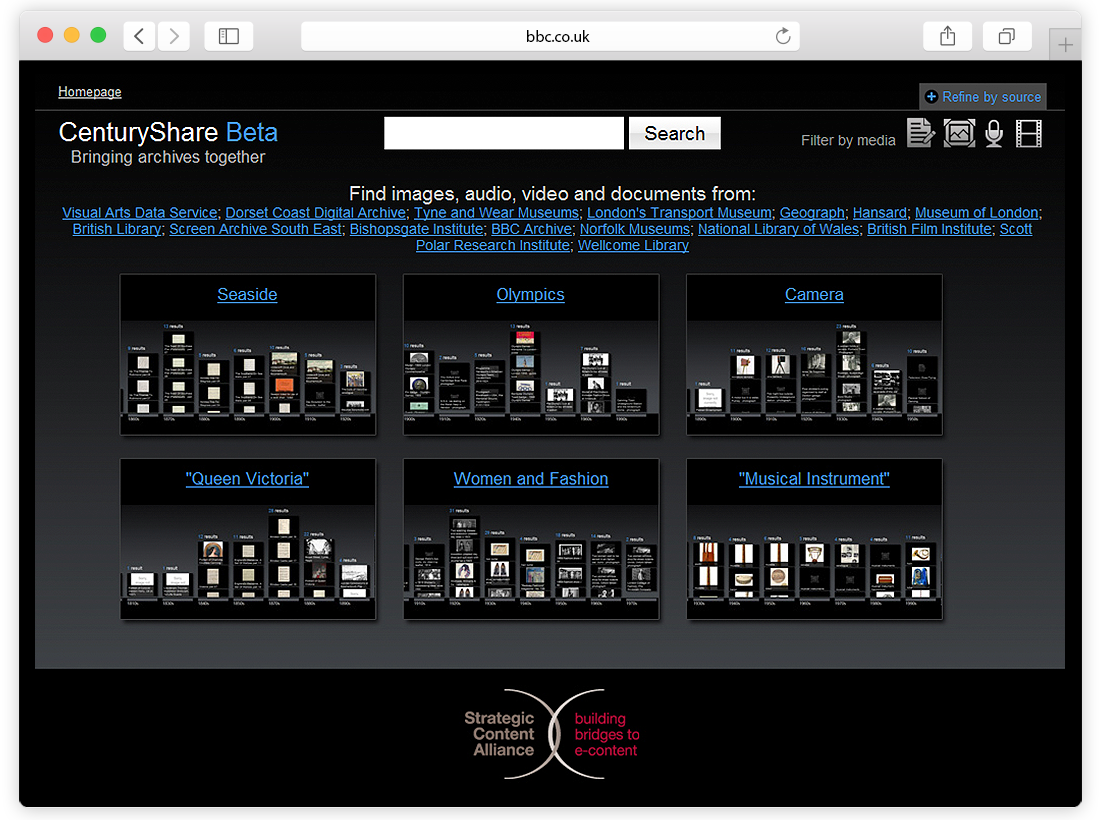Filter results by video film icon
The image size is (1100, 820).
pyautogui.click(x=1028, y=133)
